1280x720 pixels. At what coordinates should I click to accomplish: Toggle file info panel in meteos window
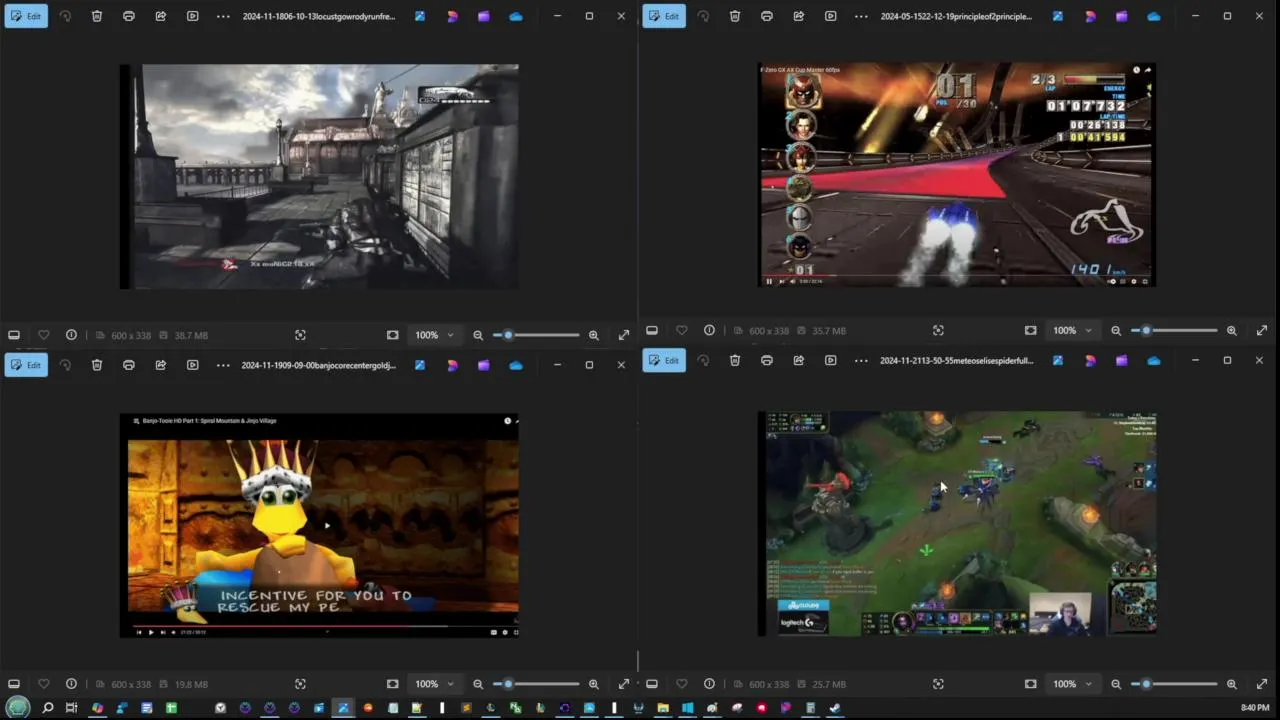pyautogui.click(x=709, y=684)
